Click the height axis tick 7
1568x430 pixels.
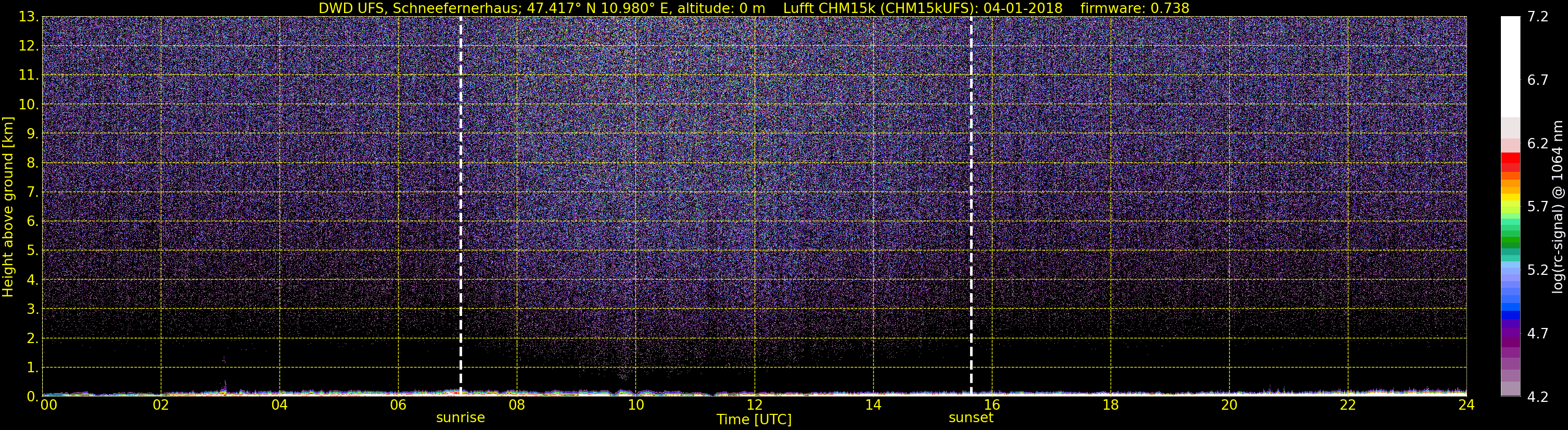[32, 193]
